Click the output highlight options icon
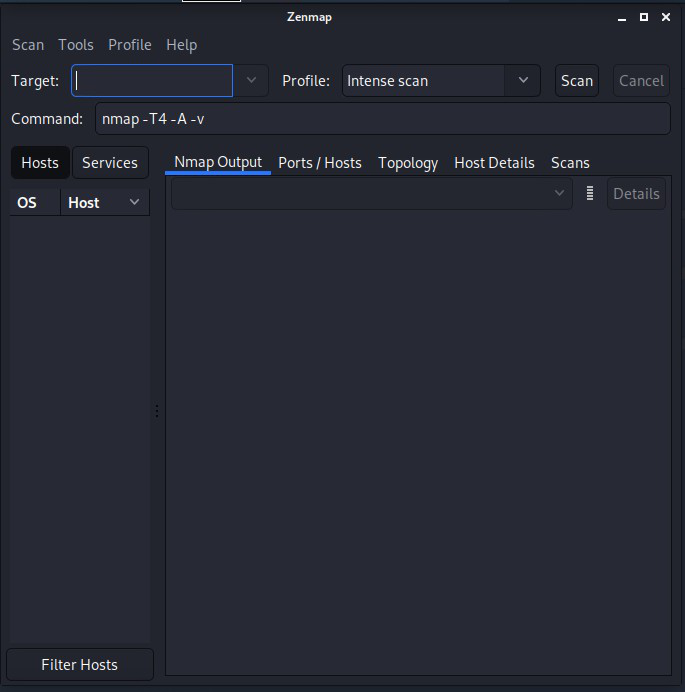This screenshot has width=685, height=692. pos(590,193)
